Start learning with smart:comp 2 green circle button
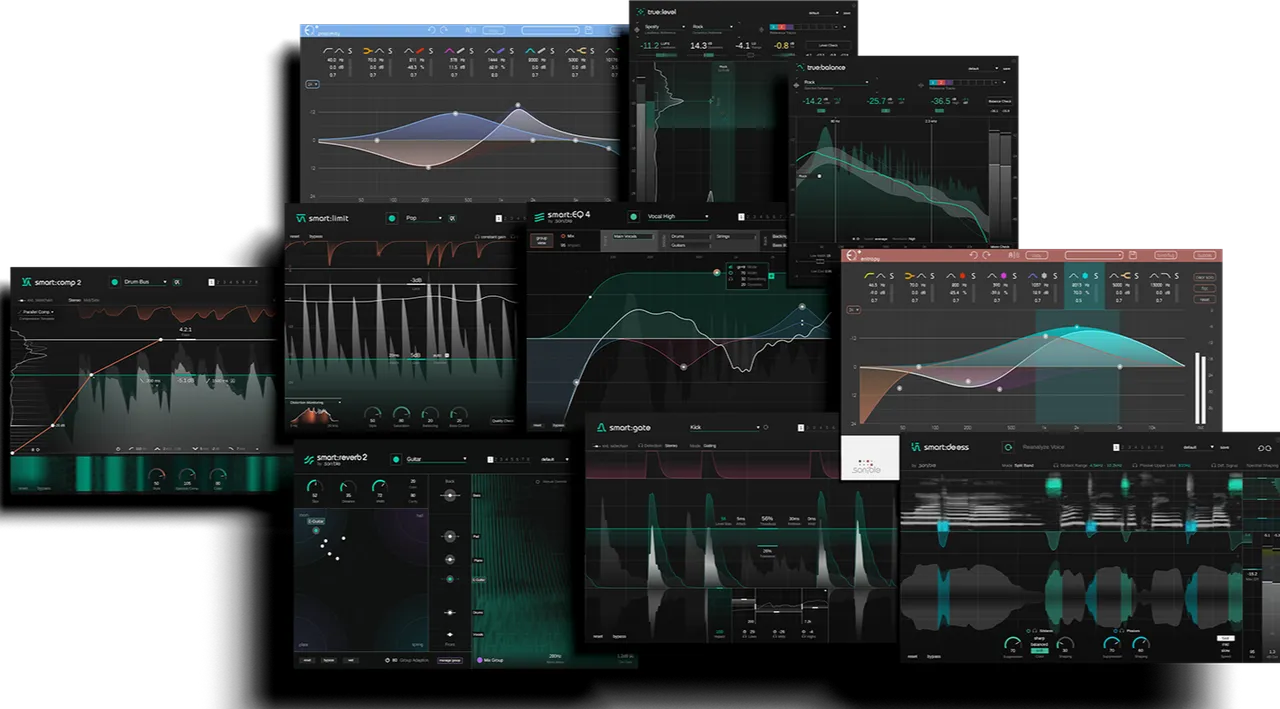Screen dimensions: 1280x709 [x=113, y=282]
